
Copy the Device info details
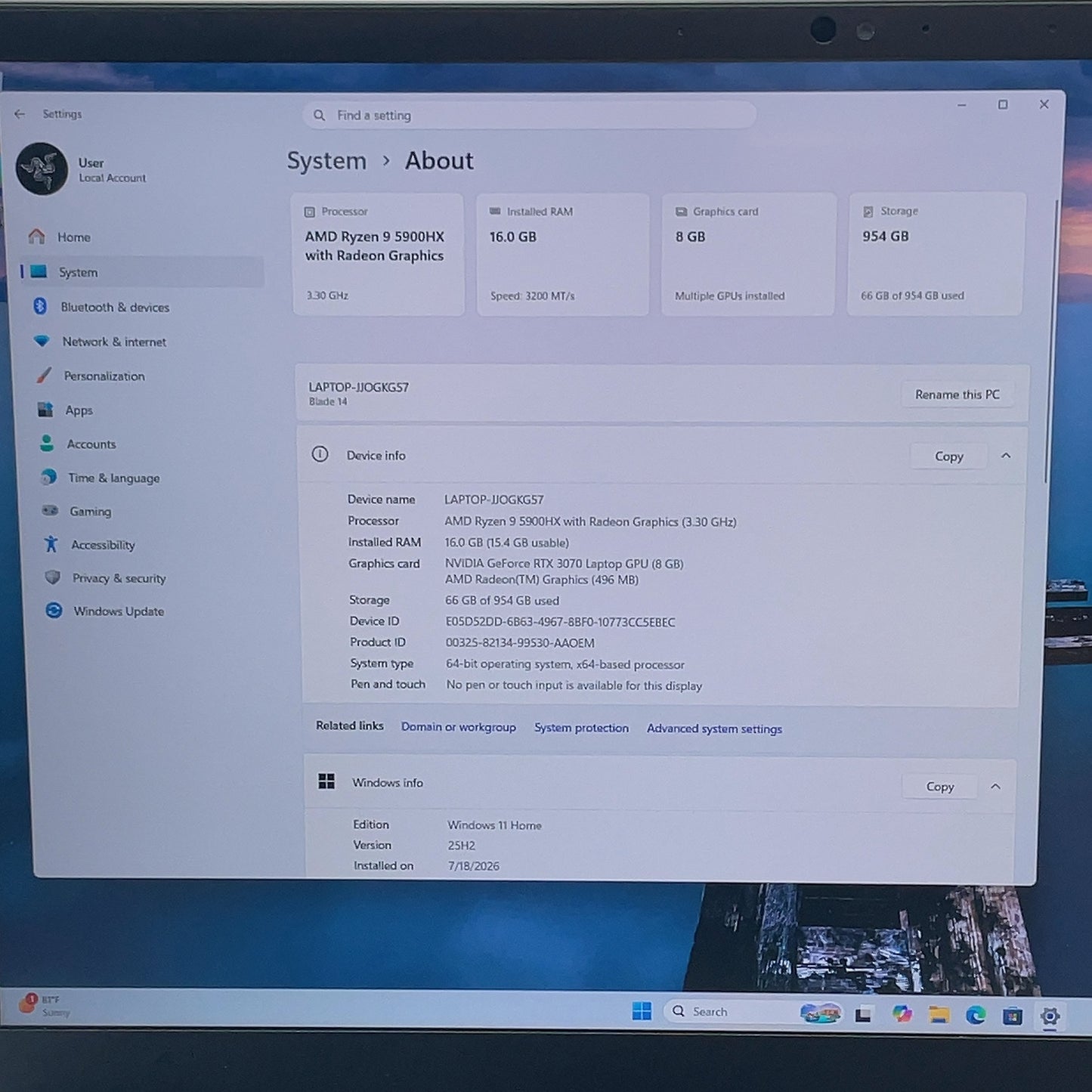click(x=949, y=456)
